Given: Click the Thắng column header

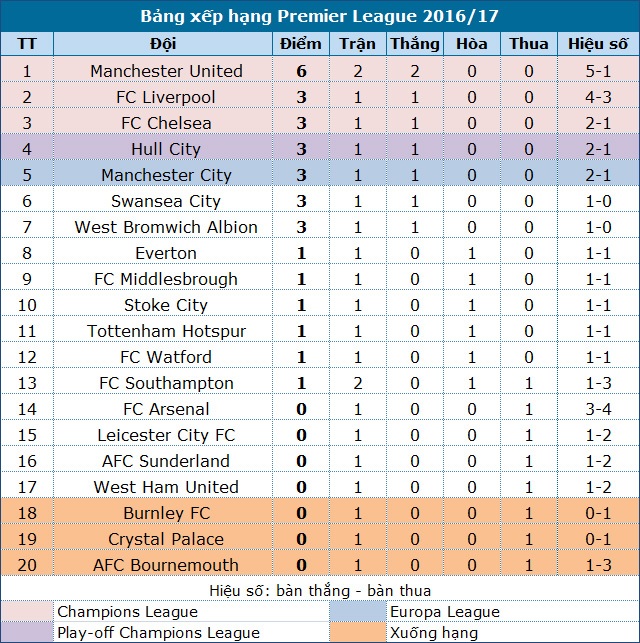Looking at the screenshot, I should tap(414, 44).
